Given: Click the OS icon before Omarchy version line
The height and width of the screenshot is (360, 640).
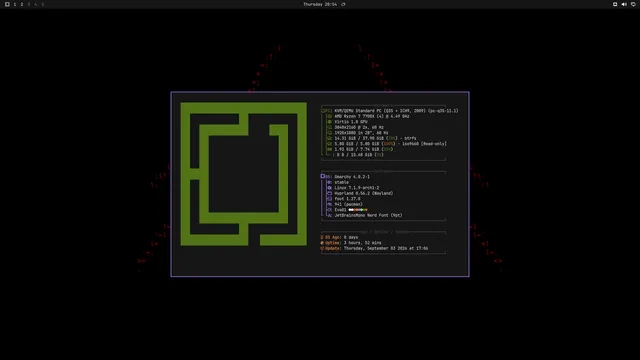Looking at the screenshot, I should point(323,176).
